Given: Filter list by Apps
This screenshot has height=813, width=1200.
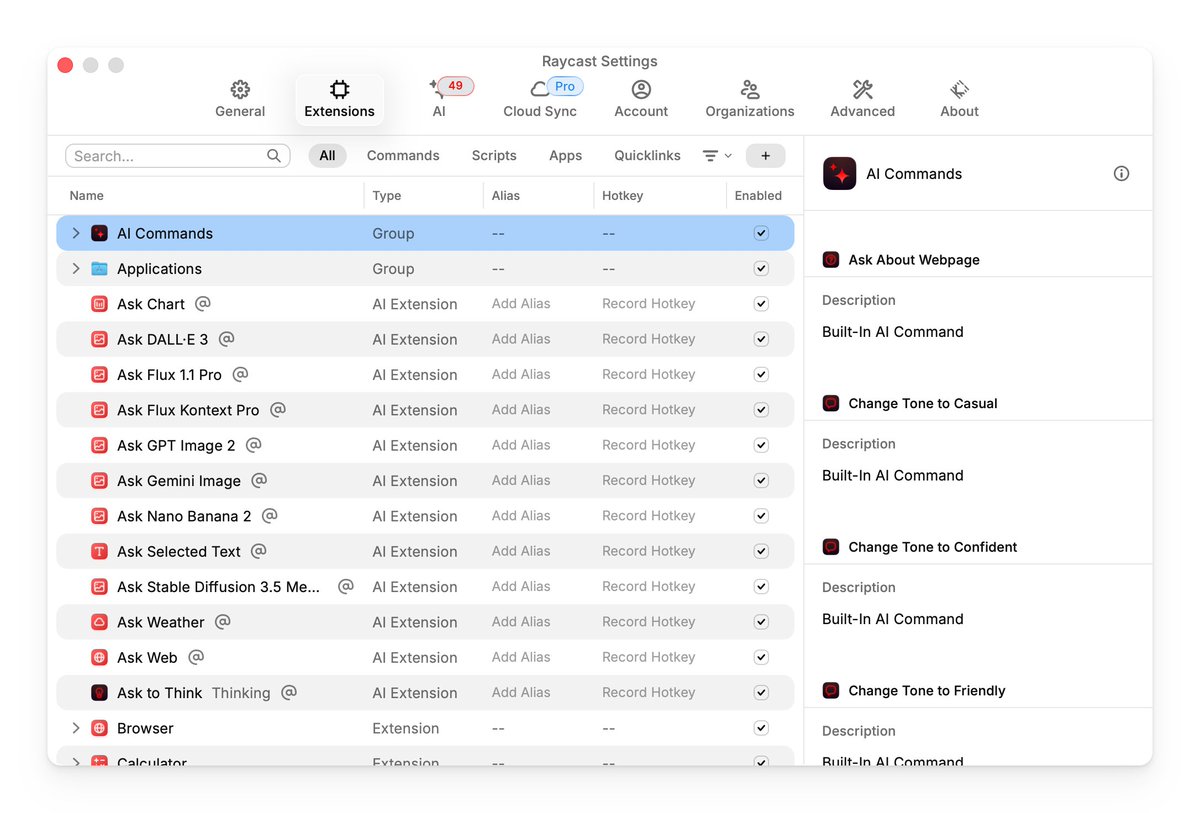Looking at the screenshot, I should tap(565, 156).
